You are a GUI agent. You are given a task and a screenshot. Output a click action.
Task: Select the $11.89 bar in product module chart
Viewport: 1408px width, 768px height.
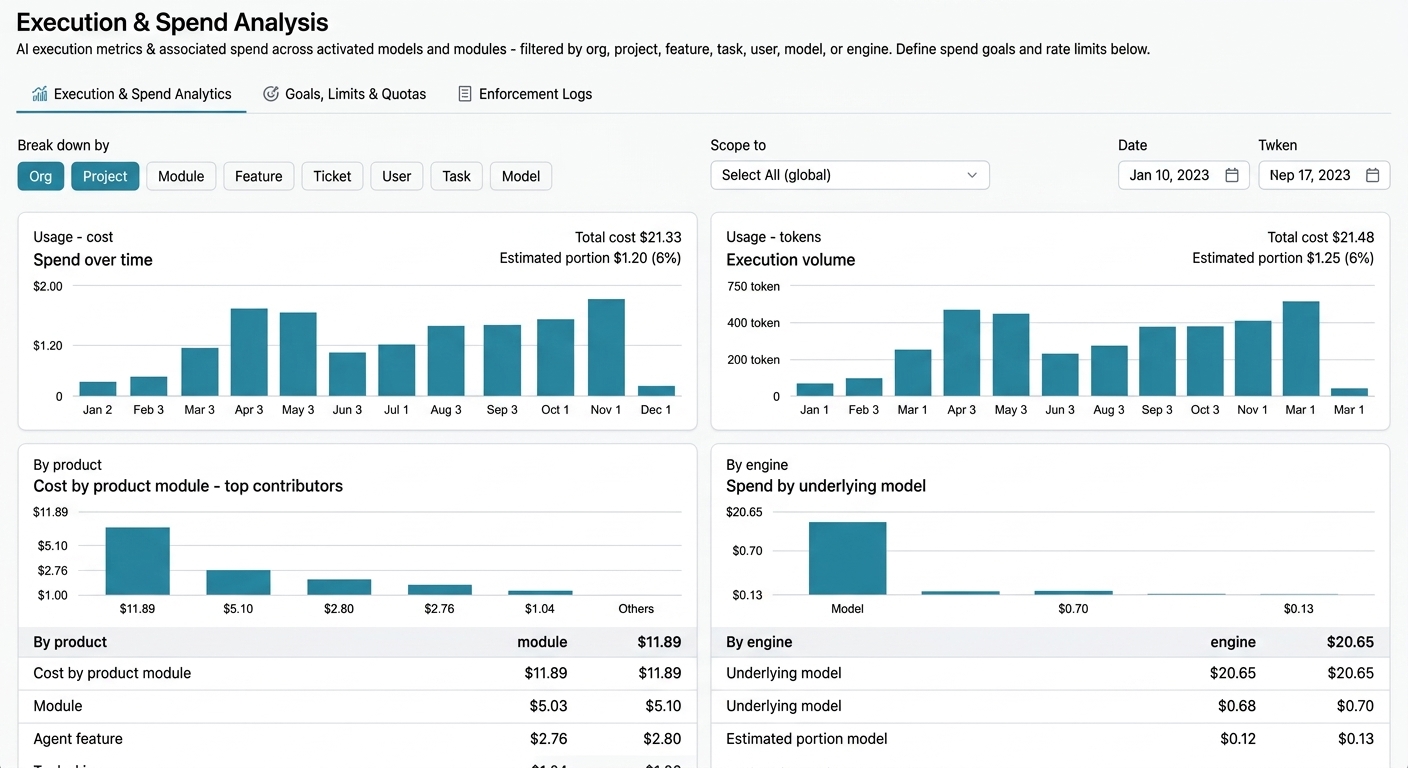coord(138,561)
